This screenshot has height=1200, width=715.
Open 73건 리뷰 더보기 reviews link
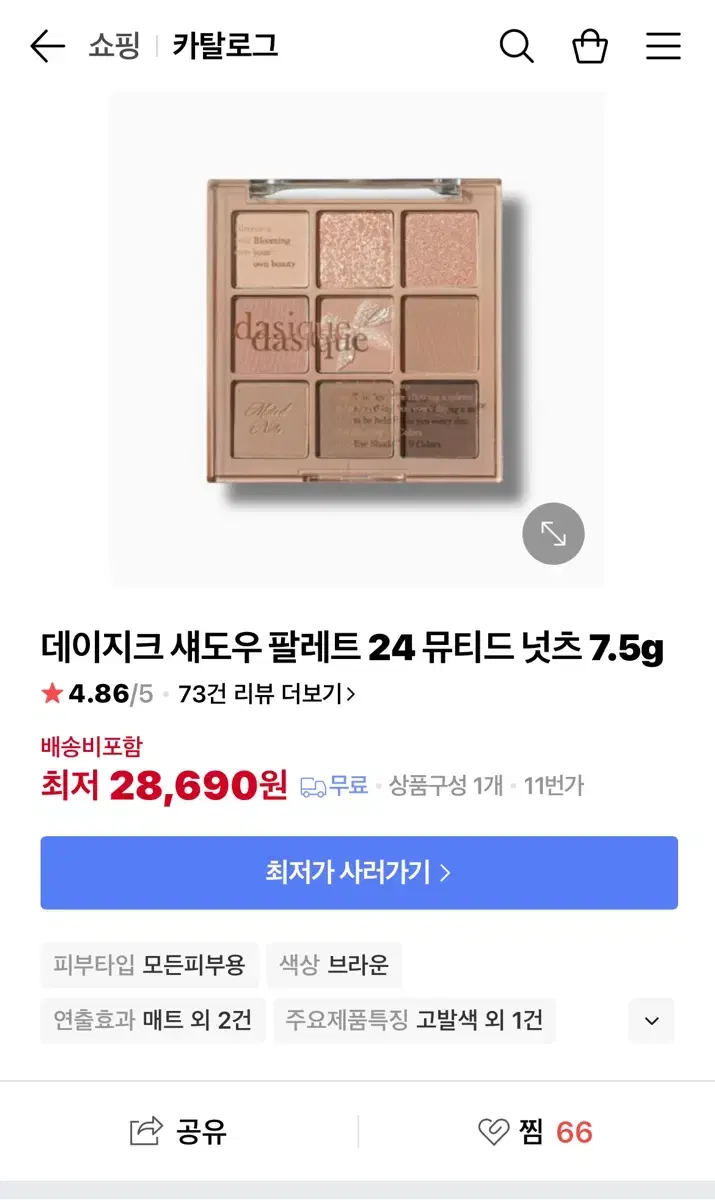[x=266, y=693]
